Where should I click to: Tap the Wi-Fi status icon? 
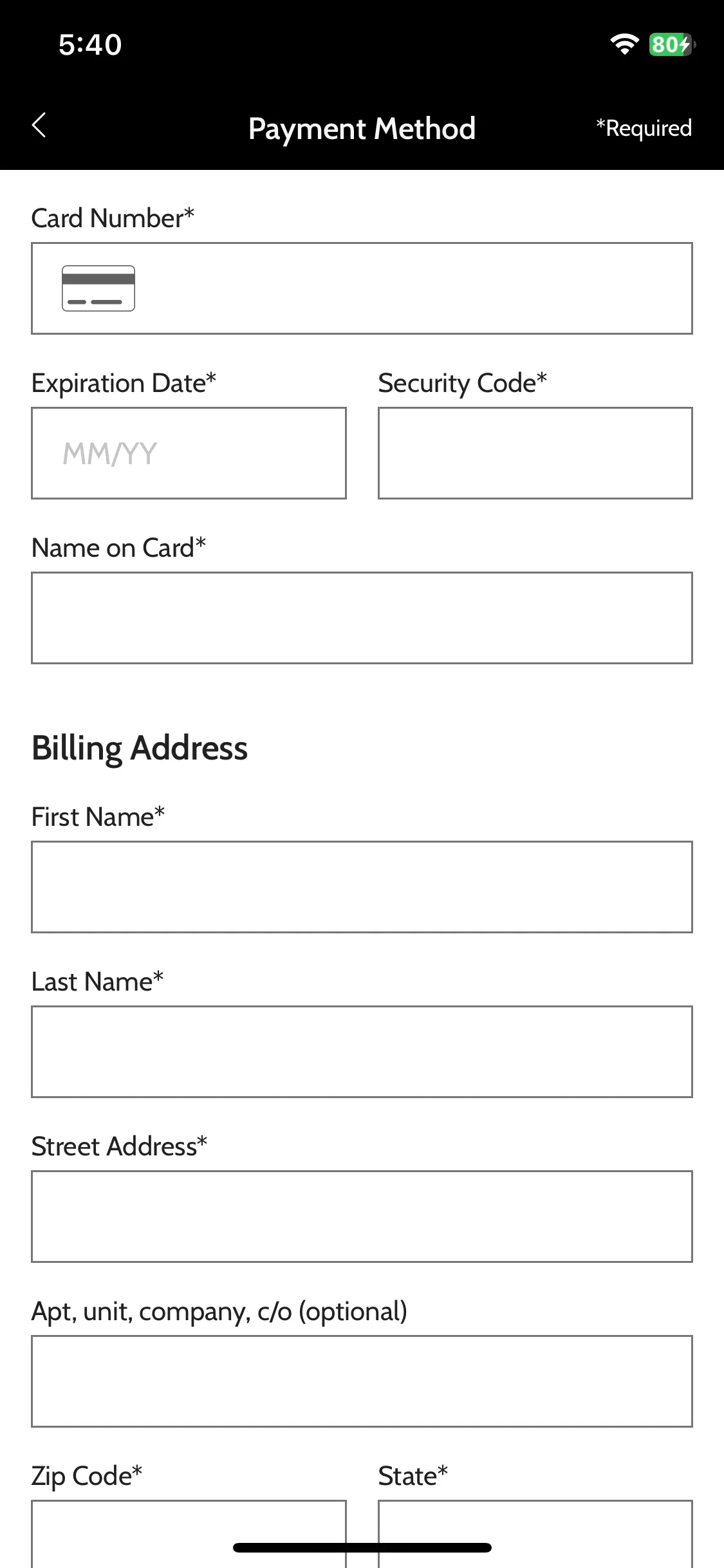[x=624, y=44]
